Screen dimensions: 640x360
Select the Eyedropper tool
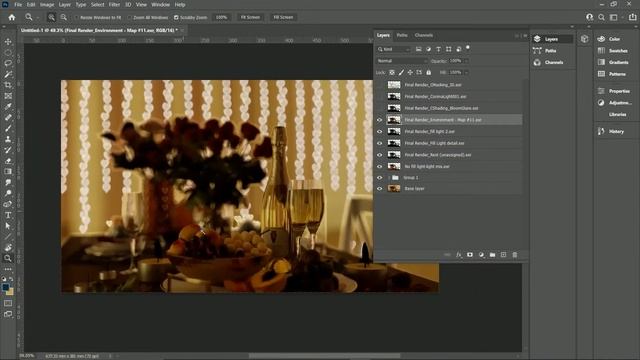point(8,107)
